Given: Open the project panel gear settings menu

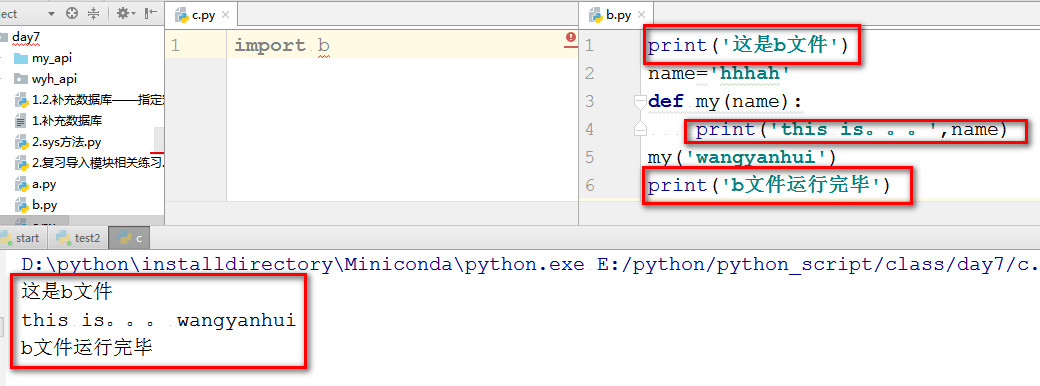Looking at the screenshot, I should 125,13.
